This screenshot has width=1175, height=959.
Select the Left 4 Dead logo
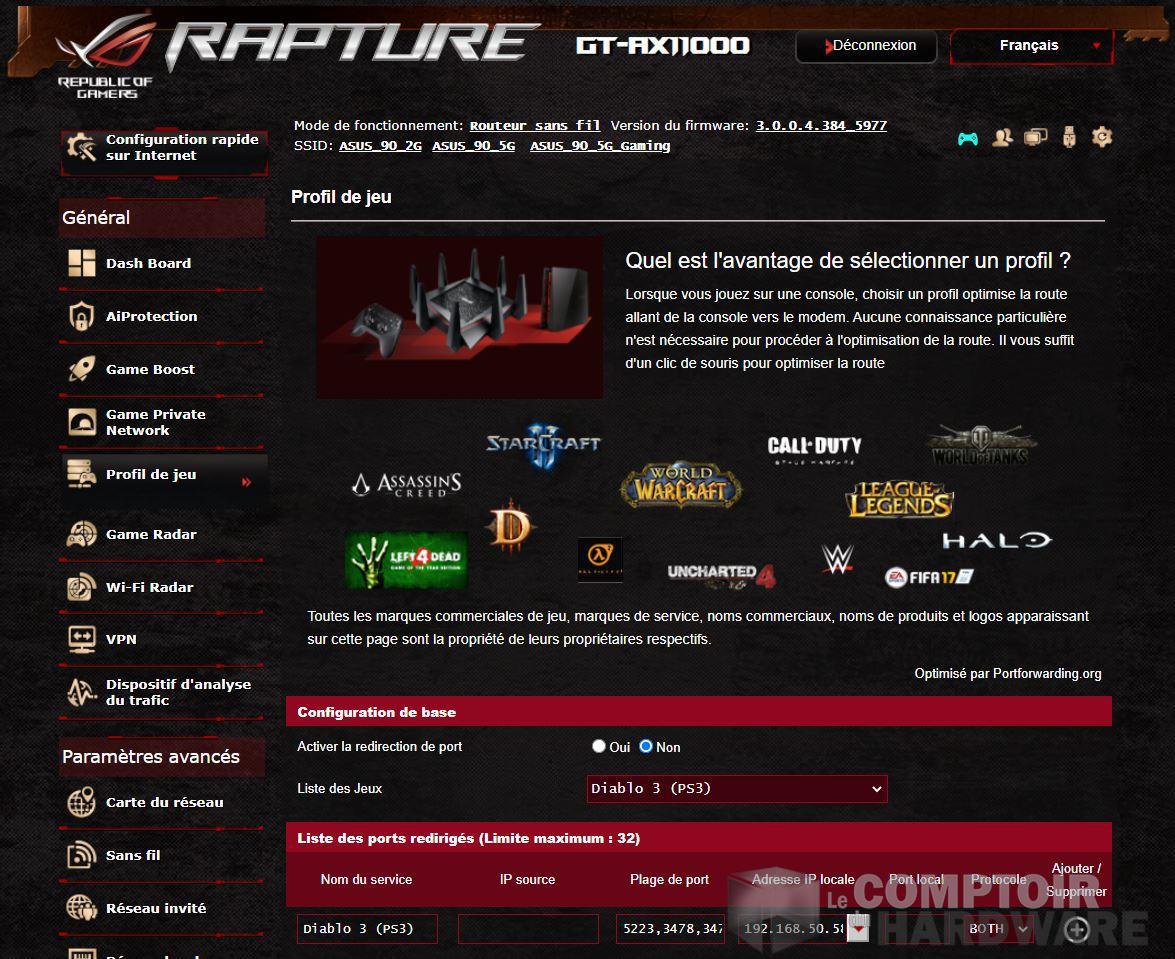tap(407, 560)
